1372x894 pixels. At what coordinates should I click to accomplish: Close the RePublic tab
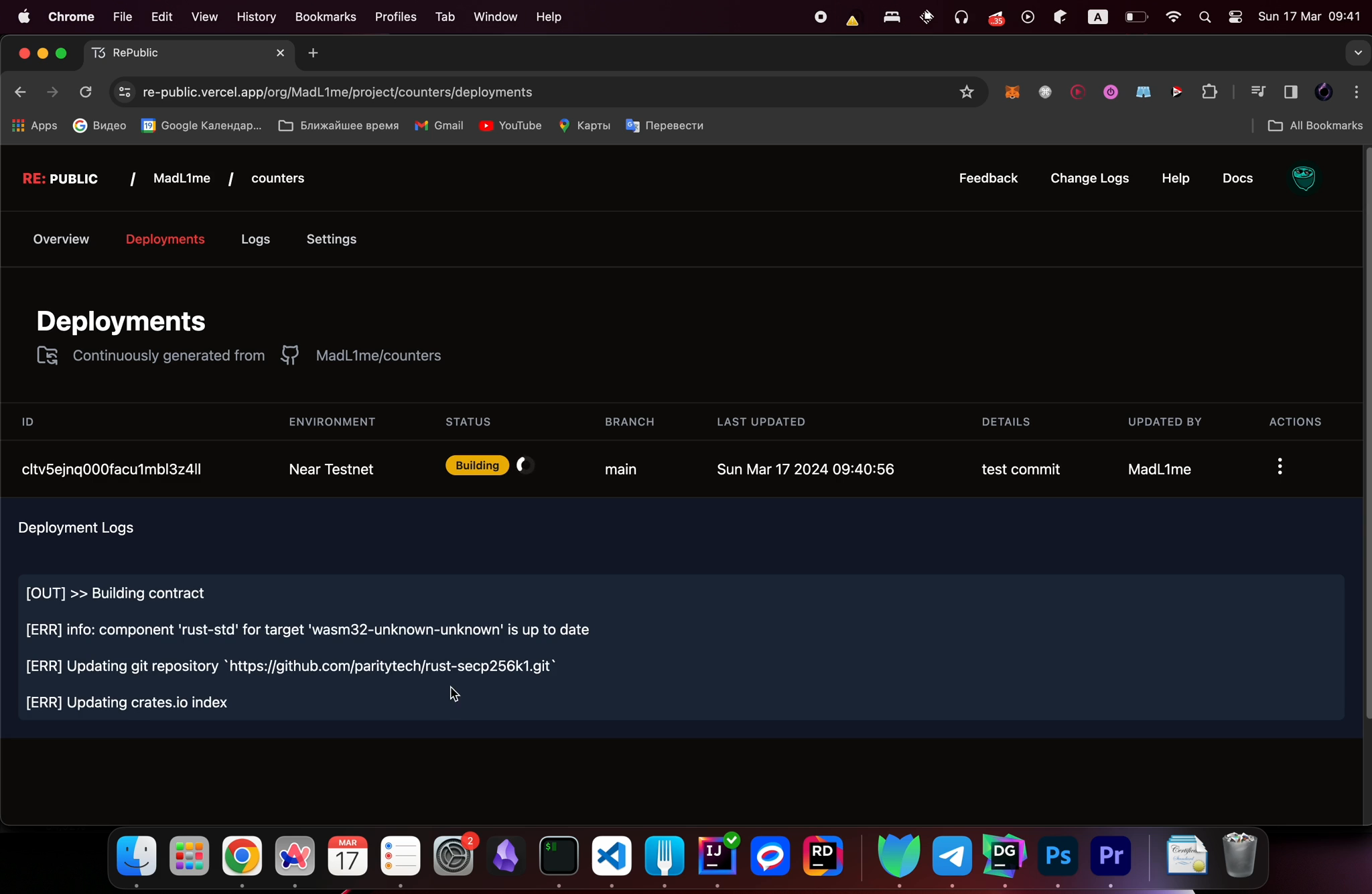point(280,53)
